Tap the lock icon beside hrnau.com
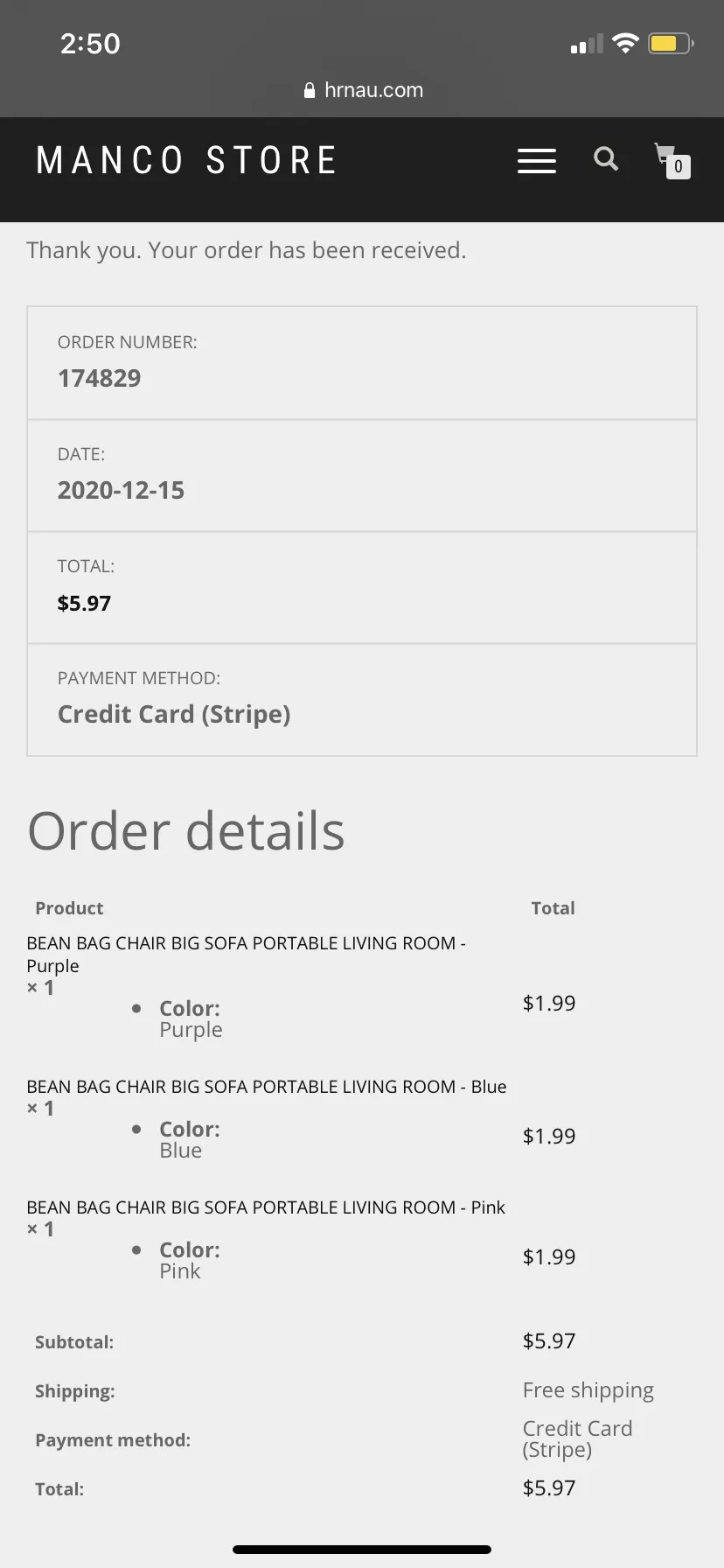Screen dimensions: 724x1568 tap(310, 90)
